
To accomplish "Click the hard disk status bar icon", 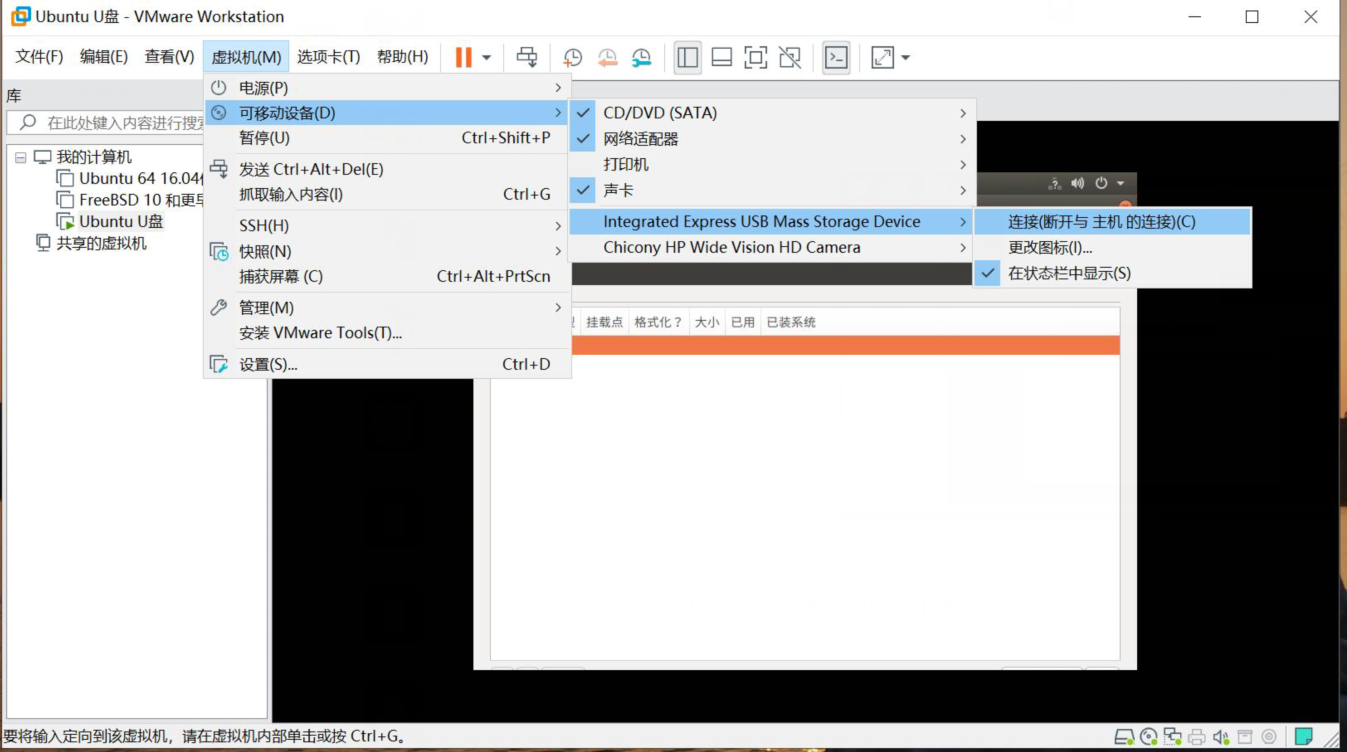I will (x=1125, y=737).
